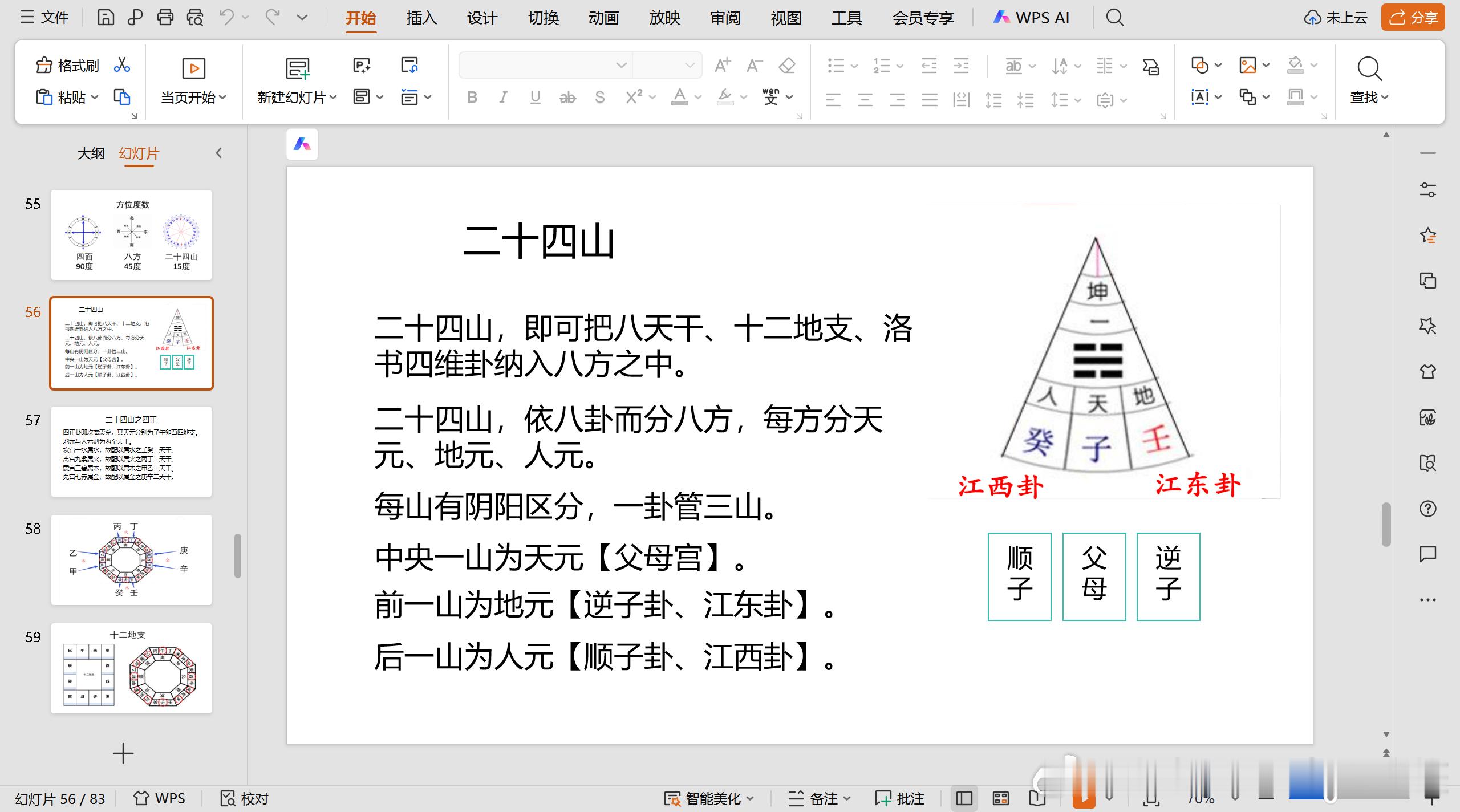The width and height of the screenshot is (1460, 812).
Task: Expand 智能美化 dropdown in status bar
Action: tap(749, 798)
